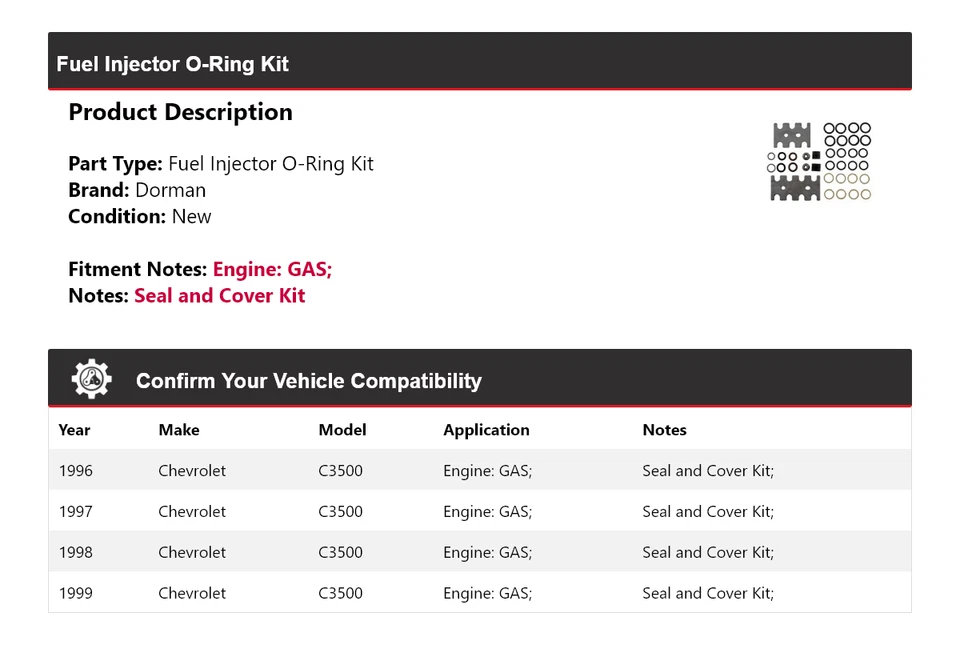This screenshot has height=645, width=960.
Task: Click the Fuel Injector O-Ring Kit title bar
Action: coord(173,64)
